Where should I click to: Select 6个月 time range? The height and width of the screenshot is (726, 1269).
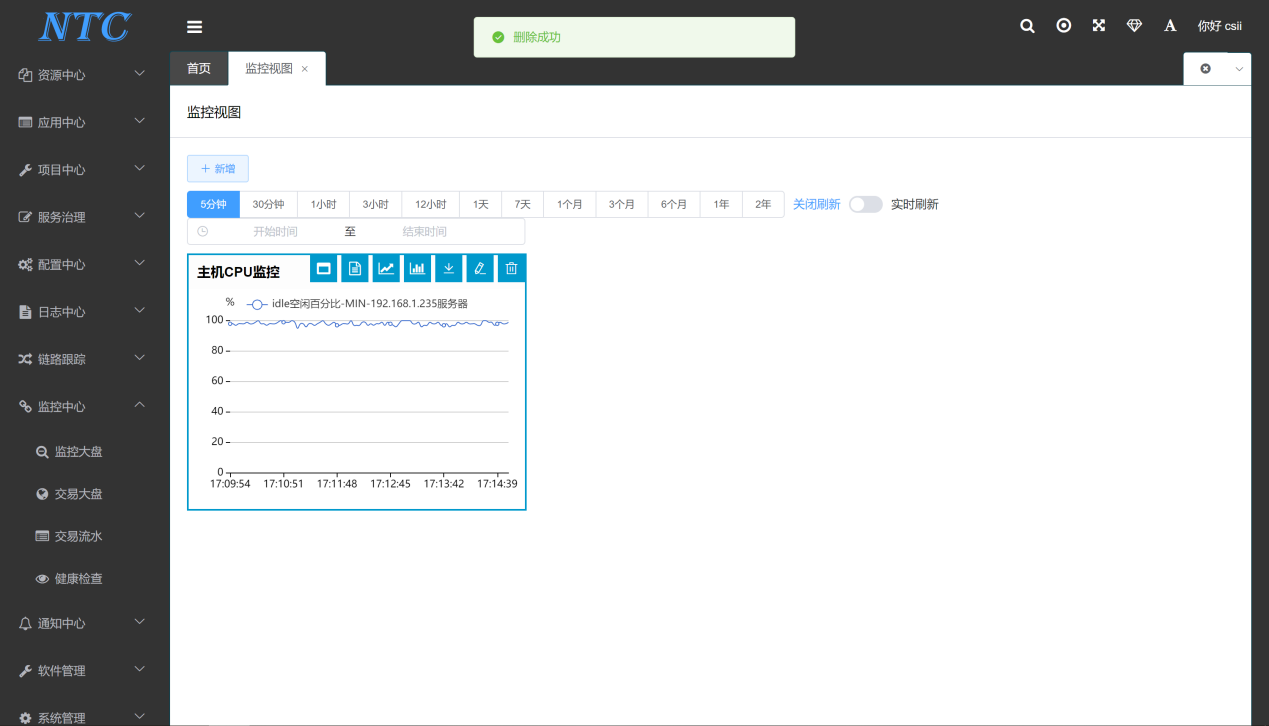[x=674, y=204]
